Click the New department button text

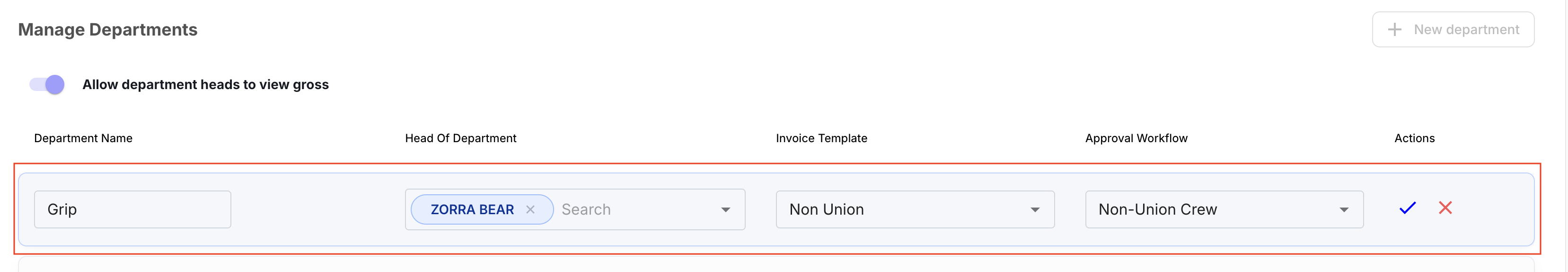(1466, 29)
